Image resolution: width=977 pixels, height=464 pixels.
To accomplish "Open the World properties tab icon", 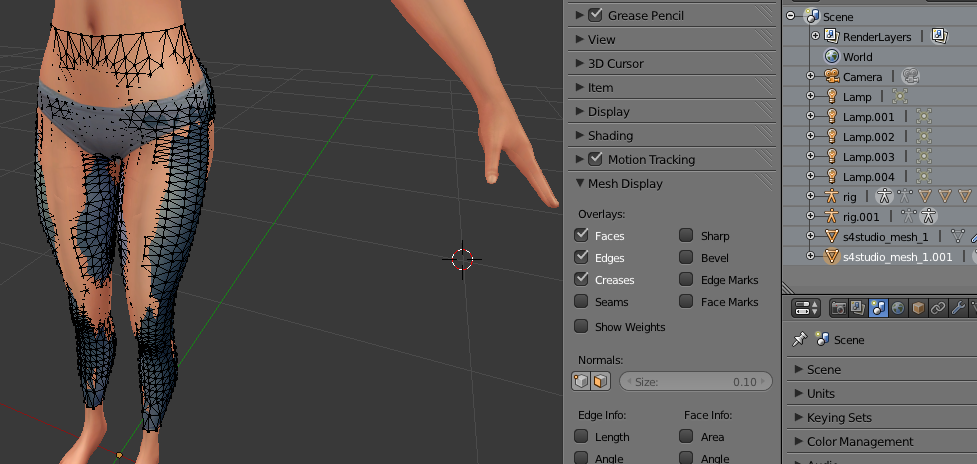I will [x=898, y=308].
